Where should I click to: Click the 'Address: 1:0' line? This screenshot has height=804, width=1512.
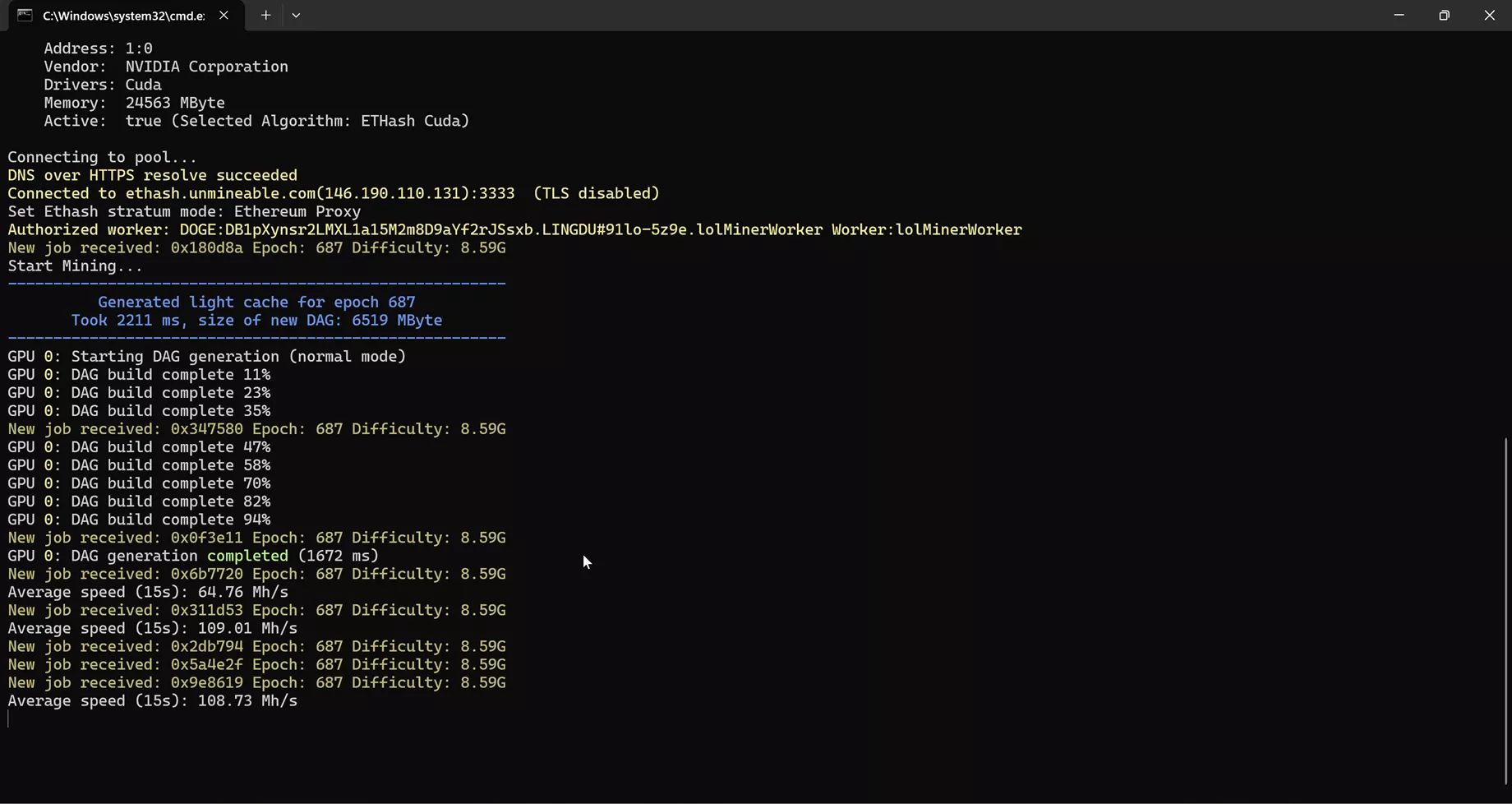click(98, 49)
